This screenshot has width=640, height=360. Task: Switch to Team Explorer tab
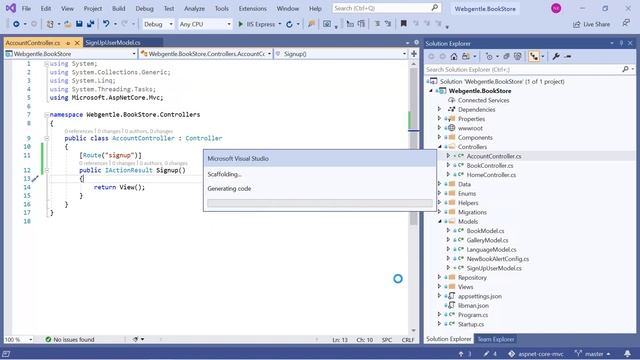click(x=496, y=339)
